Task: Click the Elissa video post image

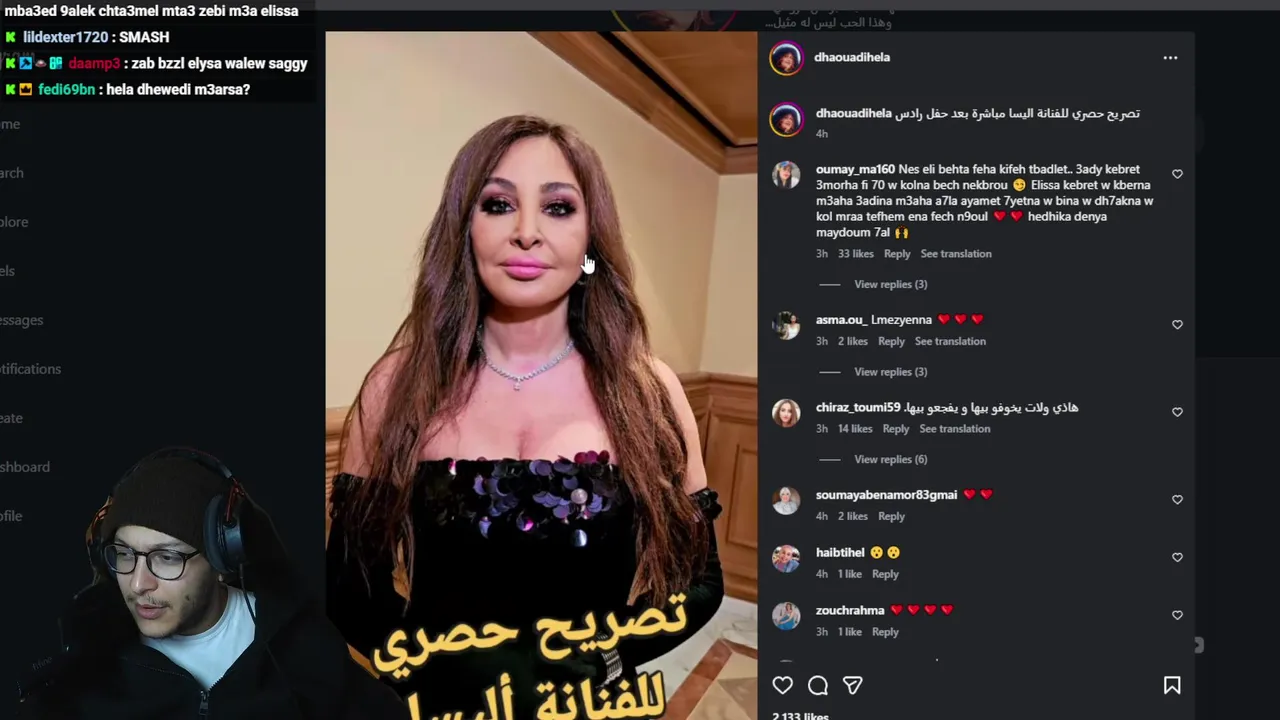Action: point(541,375)
